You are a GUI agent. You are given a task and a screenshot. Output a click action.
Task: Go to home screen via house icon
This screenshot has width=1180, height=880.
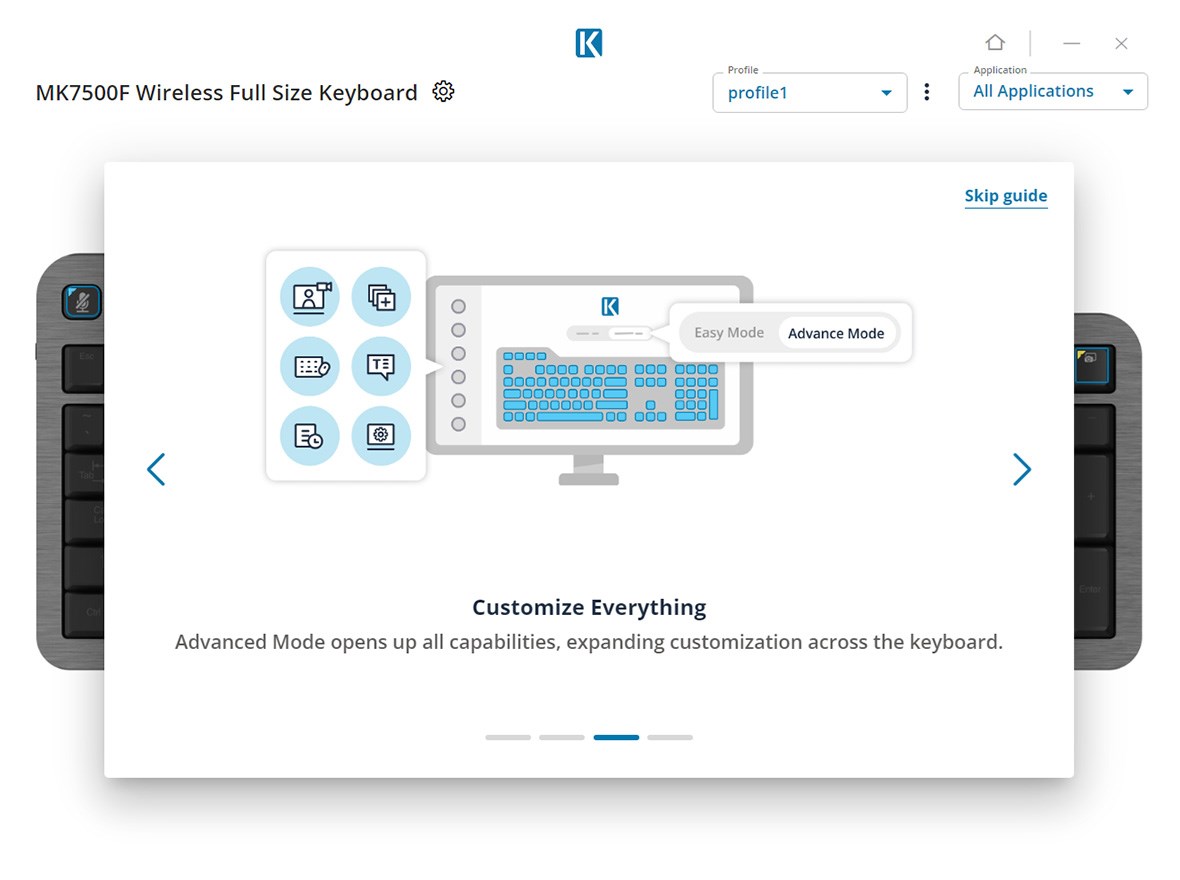(995, 42)
